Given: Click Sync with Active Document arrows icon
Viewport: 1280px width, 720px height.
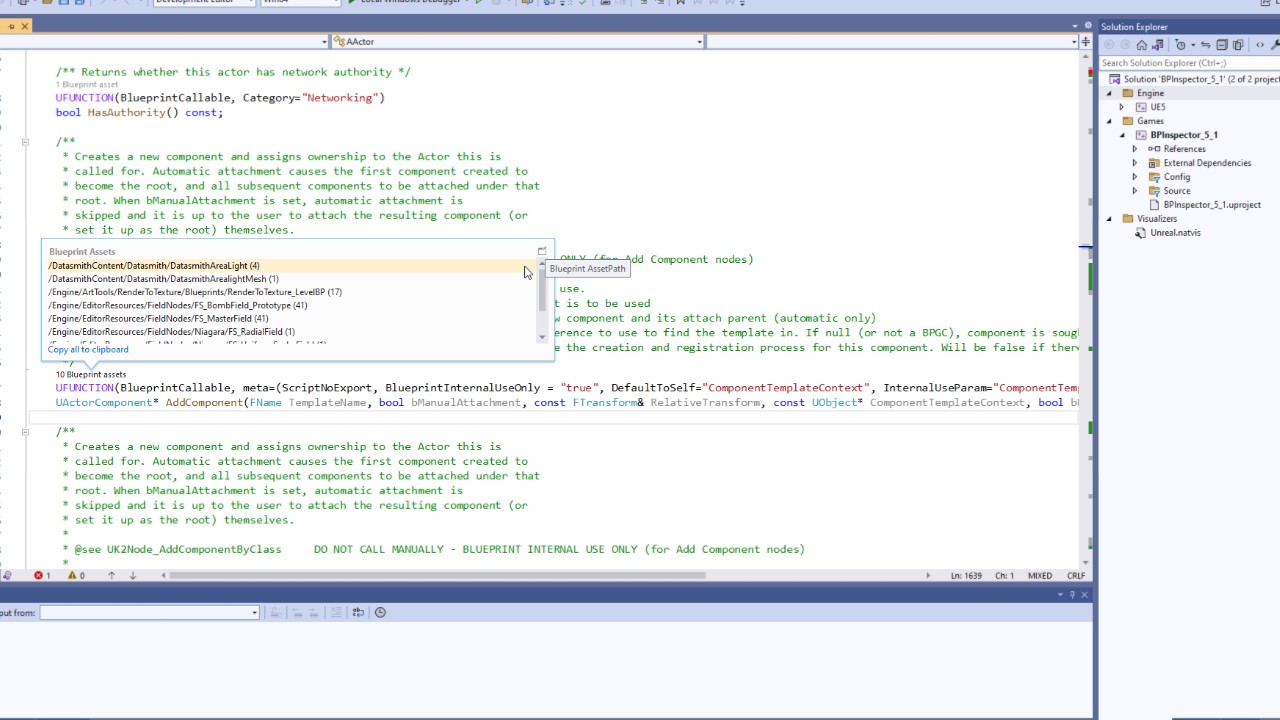Looking at the screenshot, I should 1205,45.
